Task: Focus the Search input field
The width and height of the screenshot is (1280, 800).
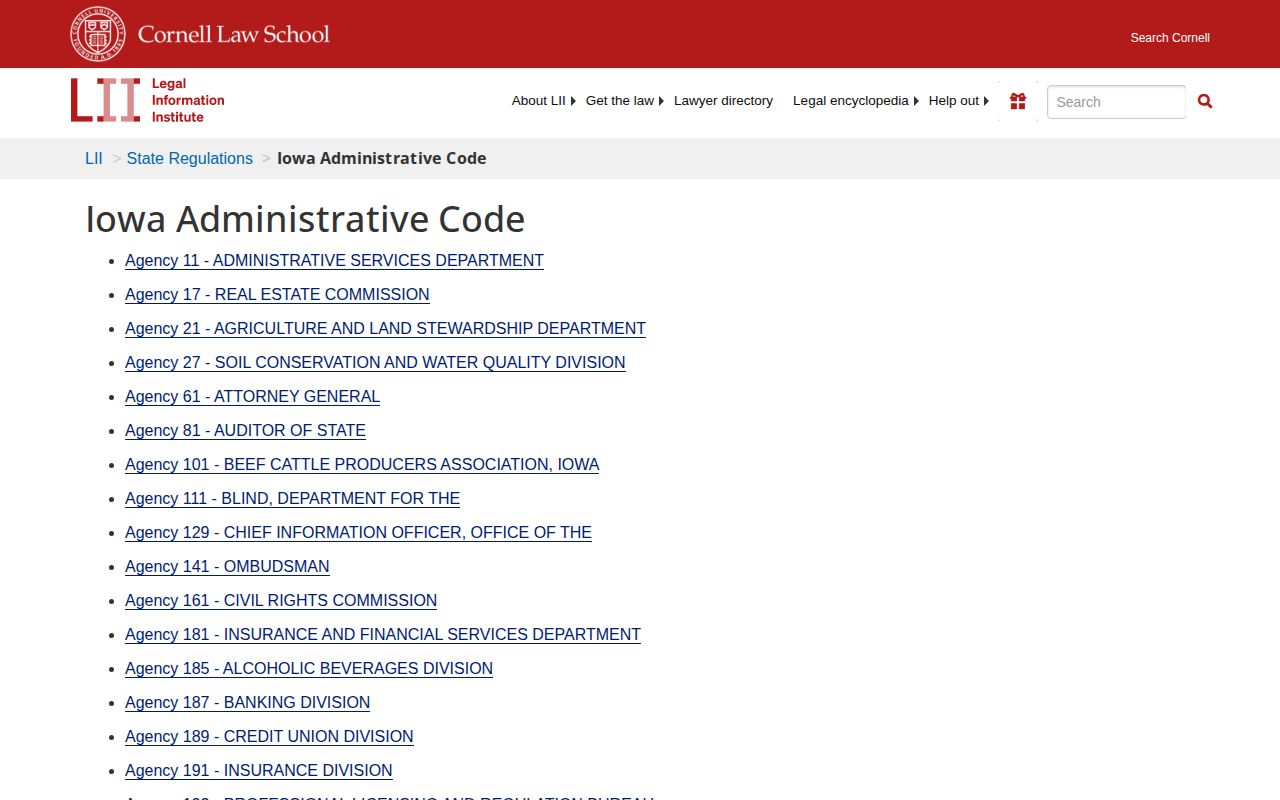Action: coord(1116,102)
